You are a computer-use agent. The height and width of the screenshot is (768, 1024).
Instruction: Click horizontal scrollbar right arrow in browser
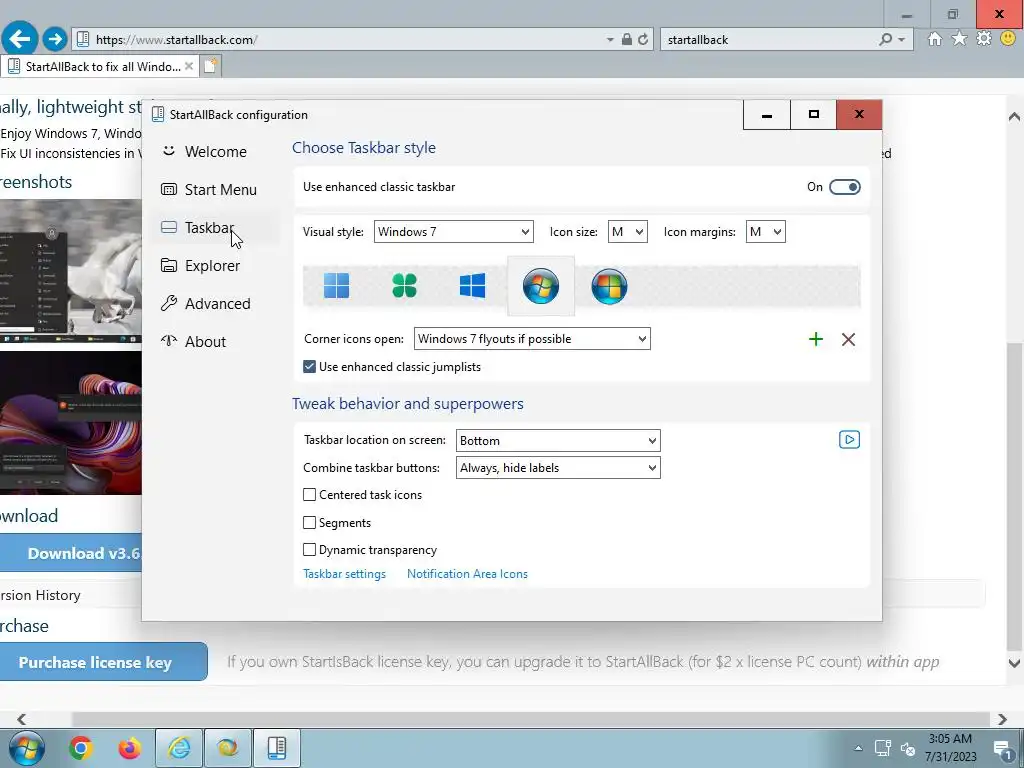(1002, 719)
